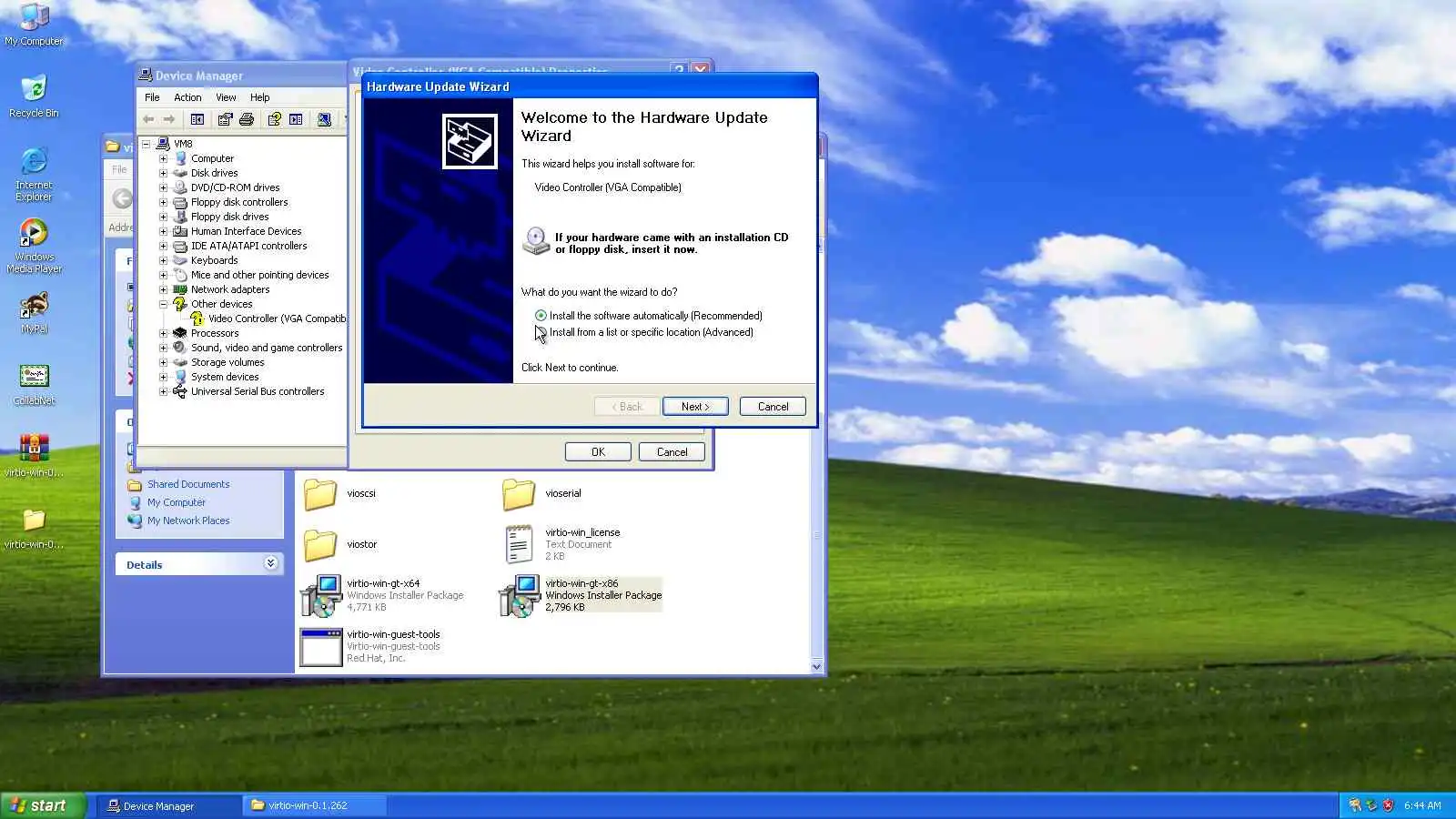Select the vioscsi folder in Explorer window

pos(339,494)
